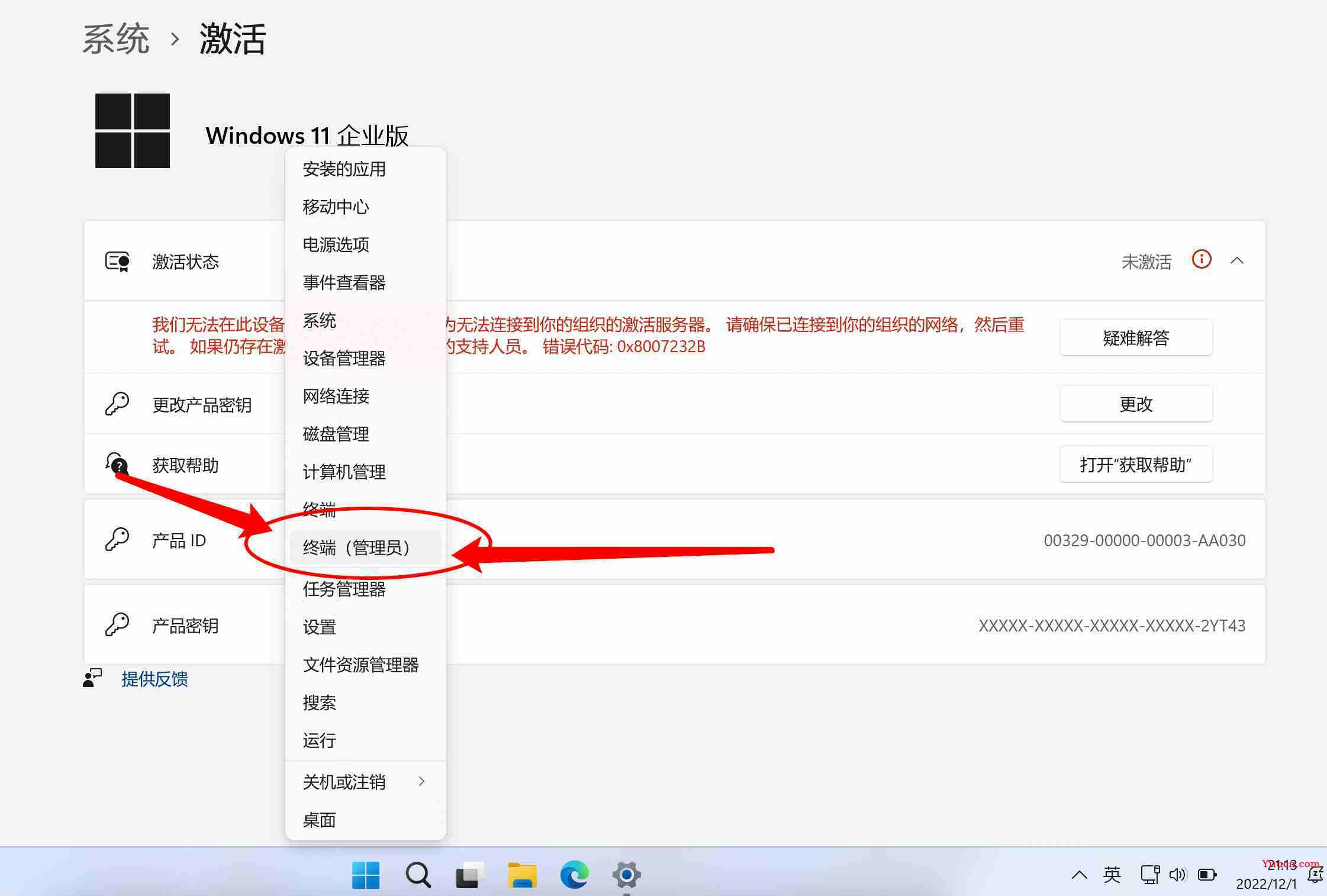Screen dimensions: 1327x896
Task: Open the Windows Start button
Action: click(x=366, y=875)
